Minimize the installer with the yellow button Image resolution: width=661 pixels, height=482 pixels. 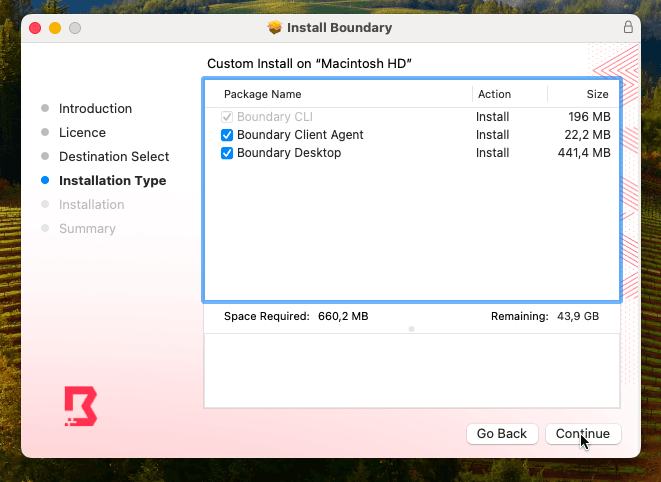tap(55, 28)
